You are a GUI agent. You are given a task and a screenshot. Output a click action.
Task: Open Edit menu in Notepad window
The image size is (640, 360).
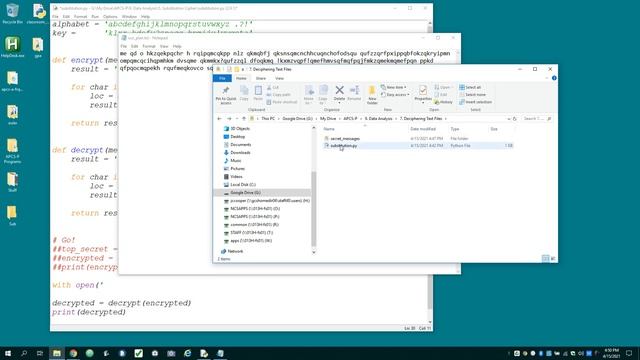(x=134, y=47)
